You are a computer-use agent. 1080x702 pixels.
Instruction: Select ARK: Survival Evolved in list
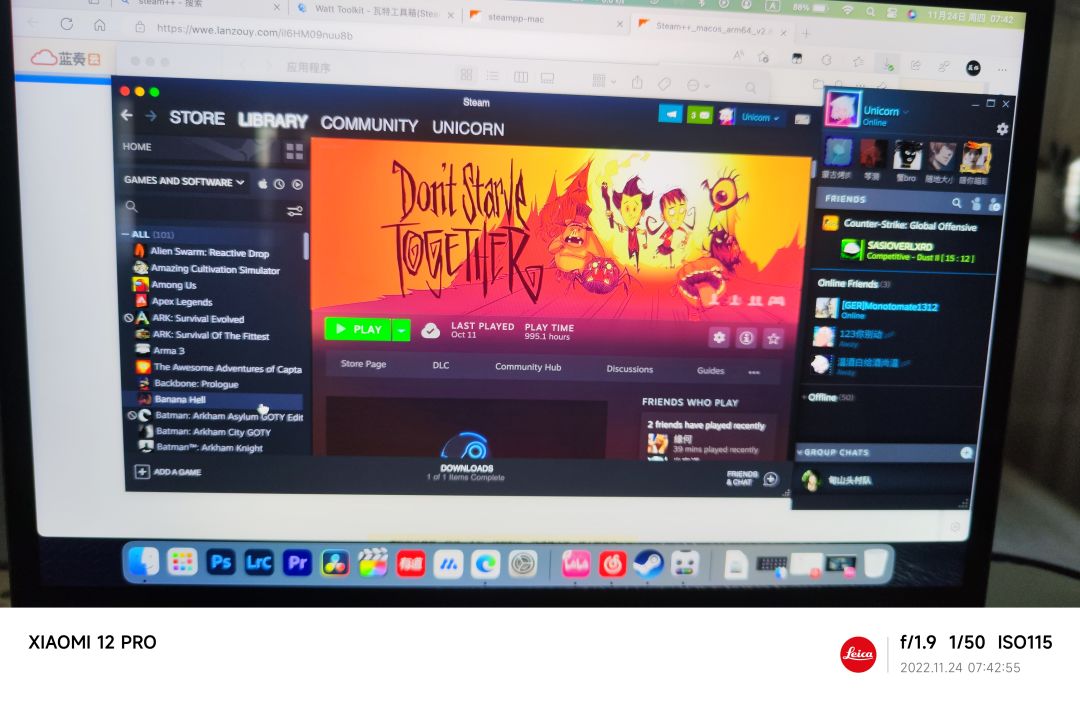tap(198, 319)
